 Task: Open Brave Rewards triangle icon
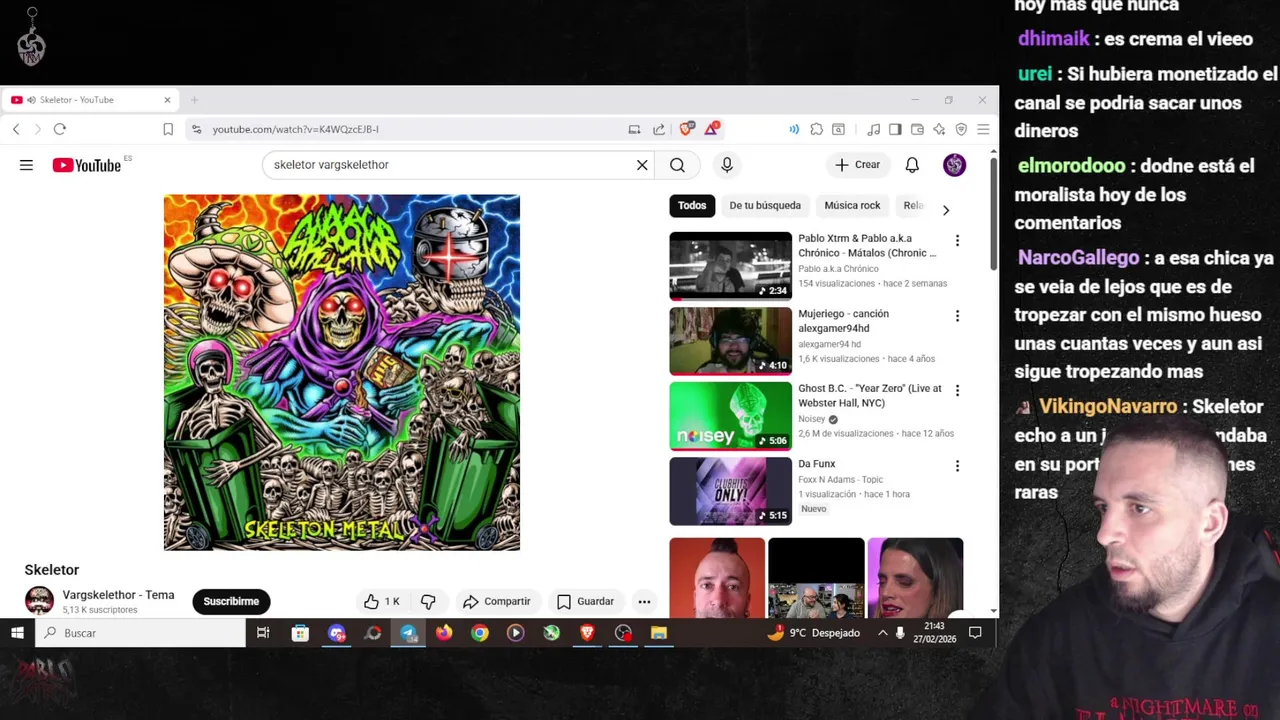[x=712, y=129]
